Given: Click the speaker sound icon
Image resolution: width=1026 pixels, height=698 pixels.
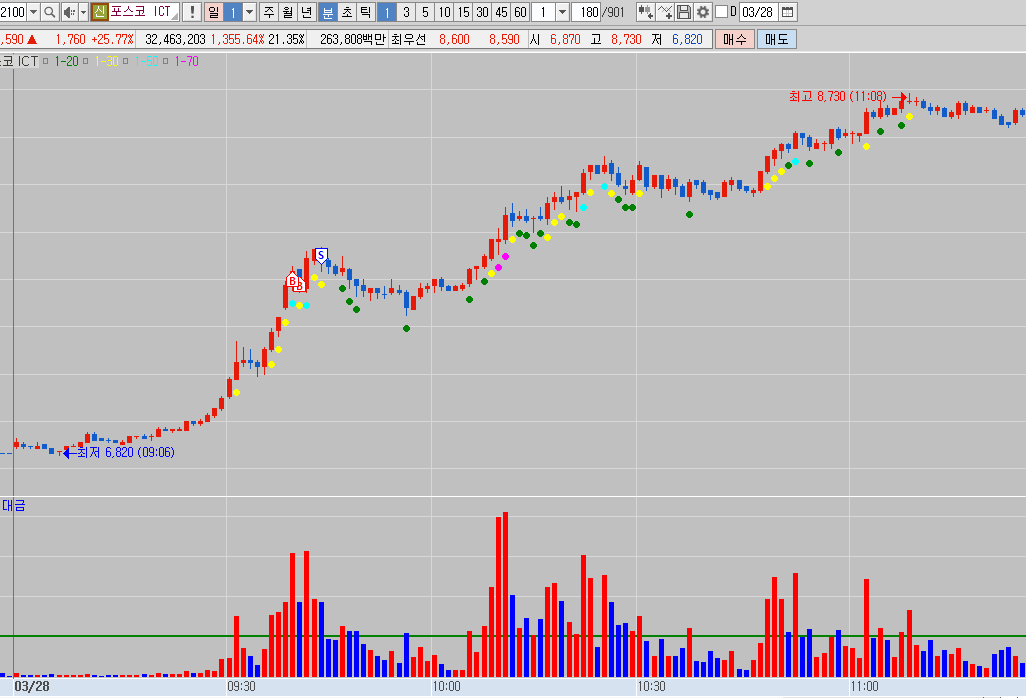Looking at the screenshot, I should 68,12.
